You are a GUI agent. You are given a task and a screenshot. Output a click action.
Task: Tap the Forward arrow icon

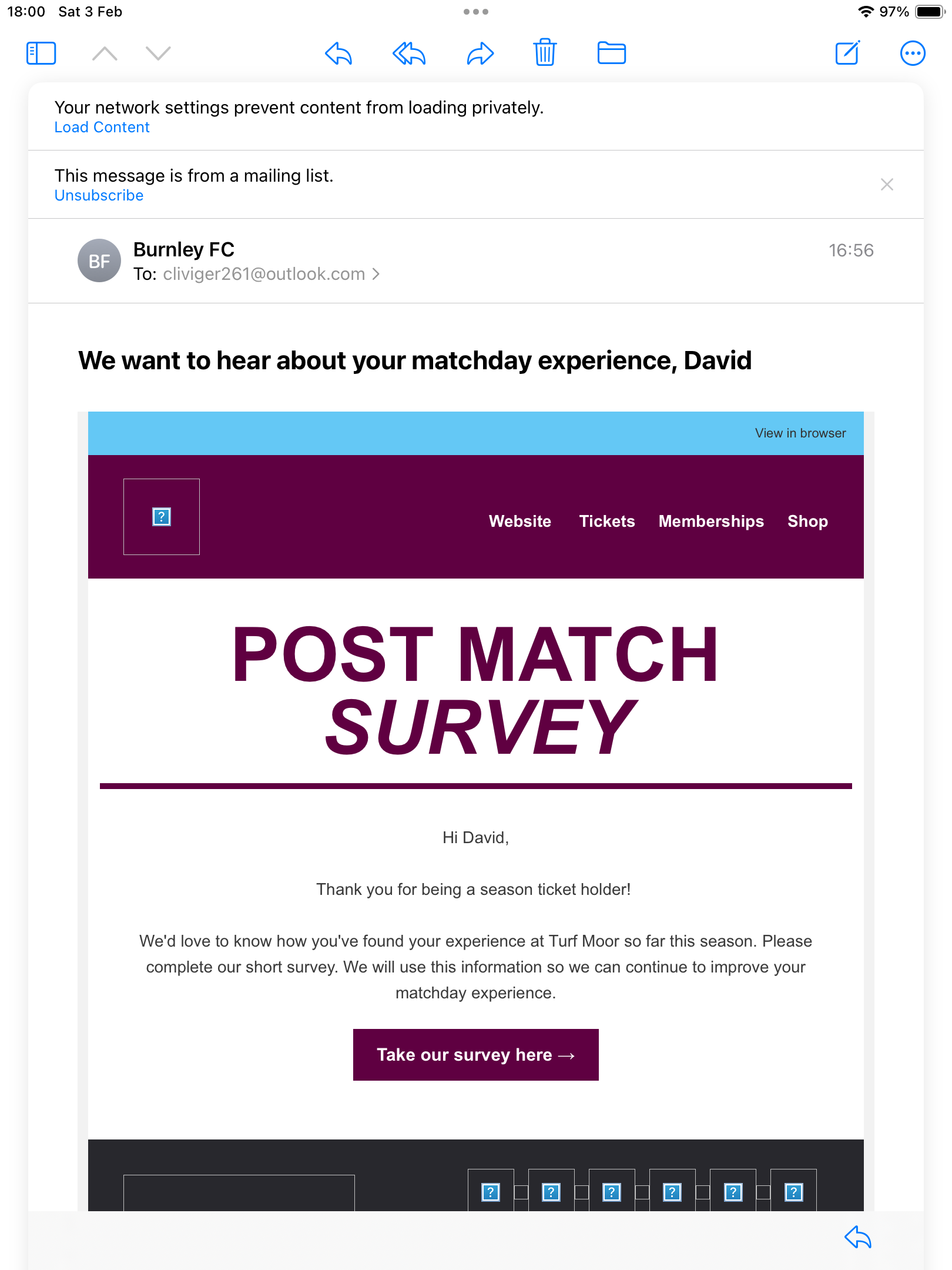pyautogui.click(x=480, y=54)
